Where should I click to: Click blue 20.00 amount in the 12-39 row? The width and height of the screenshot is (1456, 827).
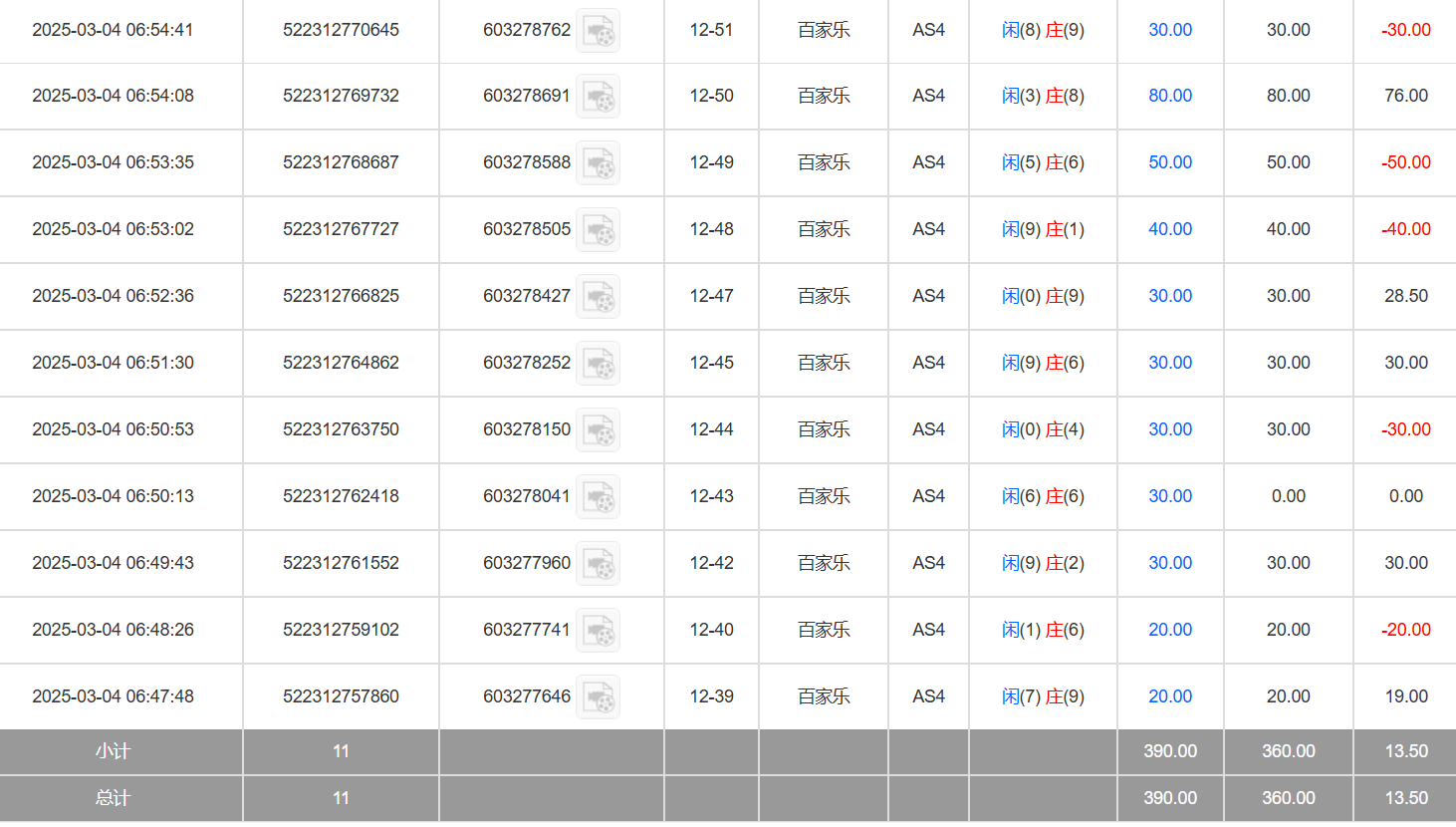1170,696
